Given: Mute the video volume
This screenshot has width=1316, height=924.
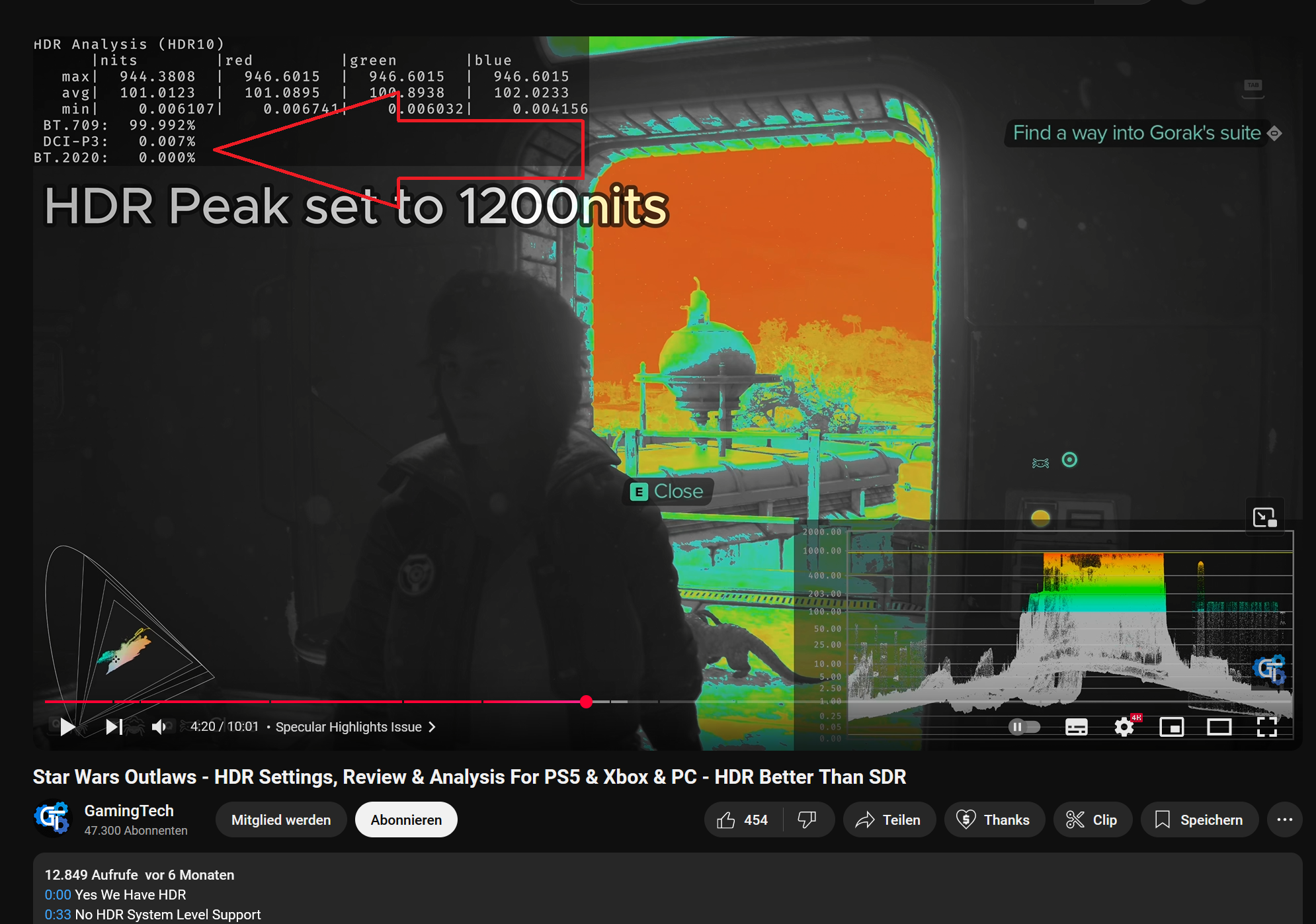Looking at the screenshot, I should click(x=159, y=727).
